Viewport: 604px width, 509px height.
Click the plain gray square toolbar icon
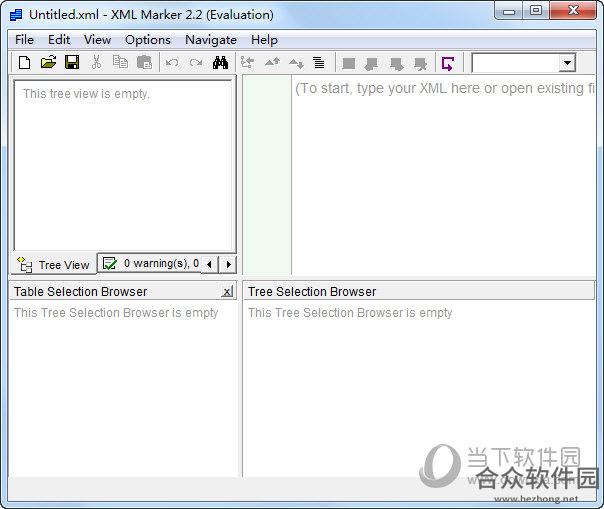click(349, 63)
